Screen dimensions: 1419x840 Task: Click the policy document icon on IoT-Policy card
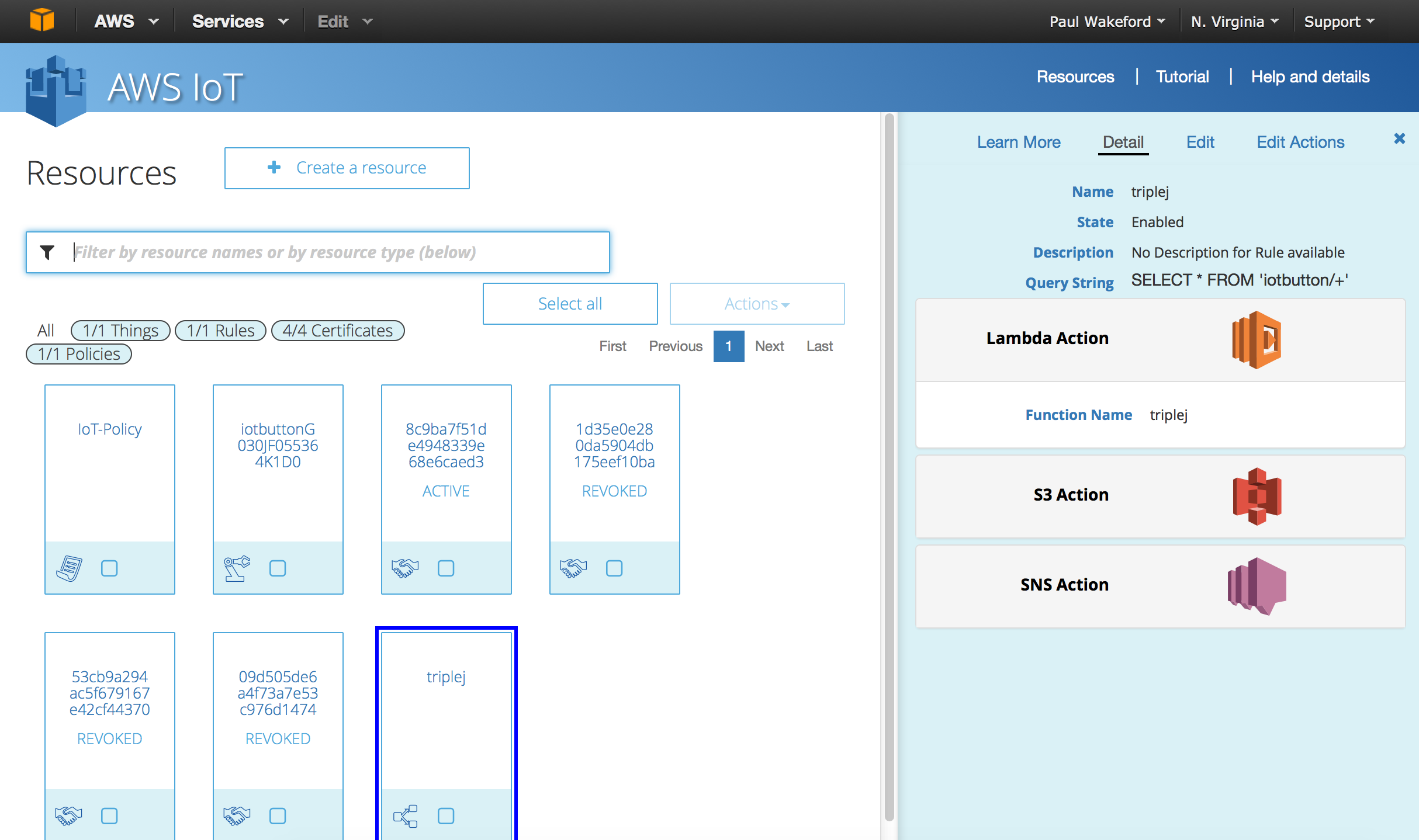tap(70, 568)
